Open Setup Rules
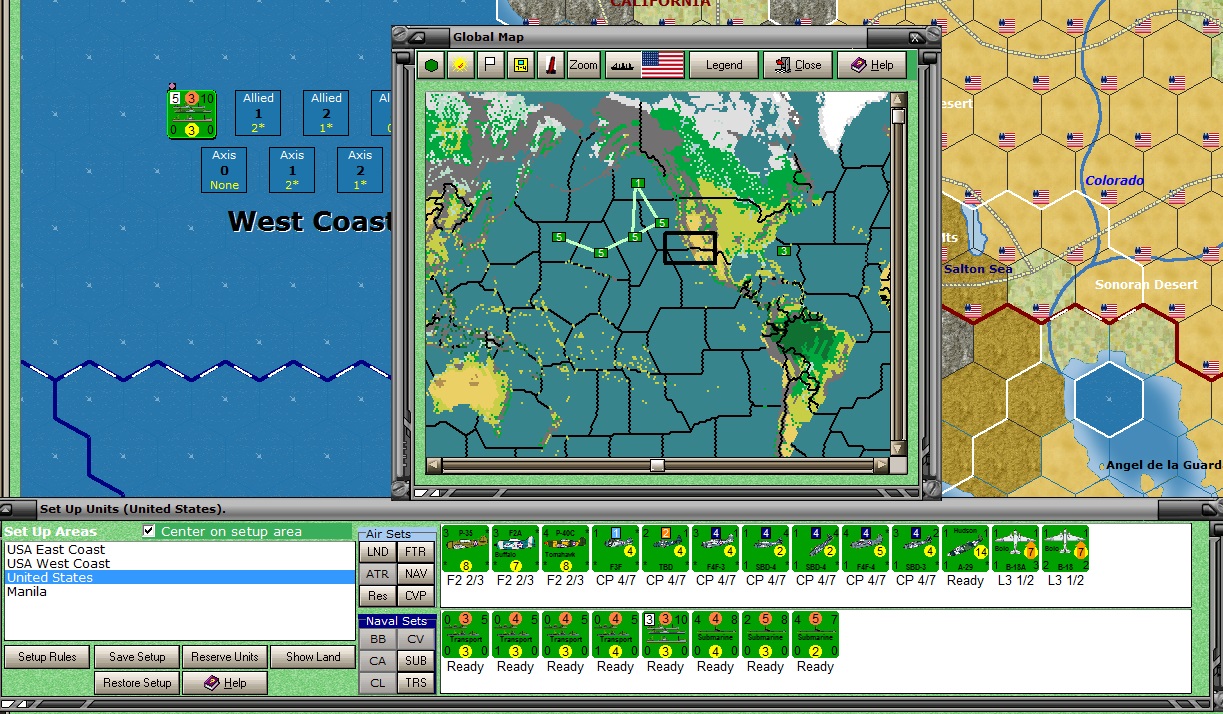The height and width of the screenshot is (714, 1223). 47,657
